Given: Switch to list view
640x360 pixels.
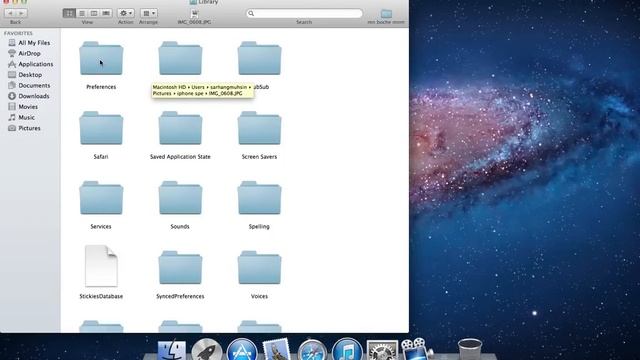Looking at the screenshot, I should (x=82, y=13).
